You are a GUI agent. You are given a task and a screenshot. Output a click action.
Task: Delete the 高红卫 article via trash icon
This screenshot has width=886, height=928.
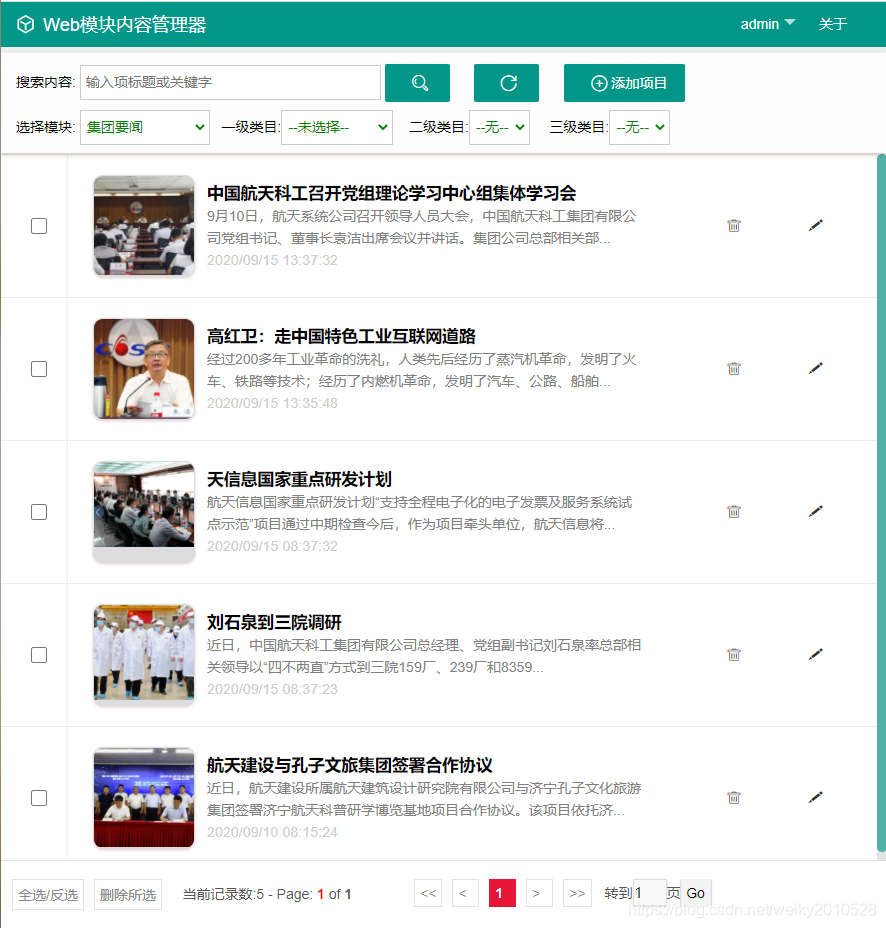734,369
